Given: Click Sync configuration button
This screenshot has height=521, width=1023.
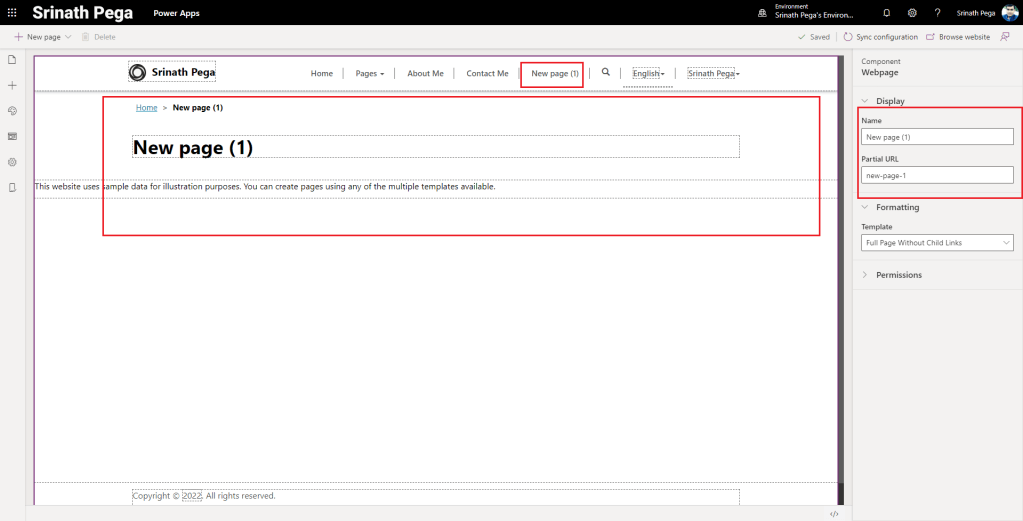Looking at the screenshot, I should tap(881, 37).
